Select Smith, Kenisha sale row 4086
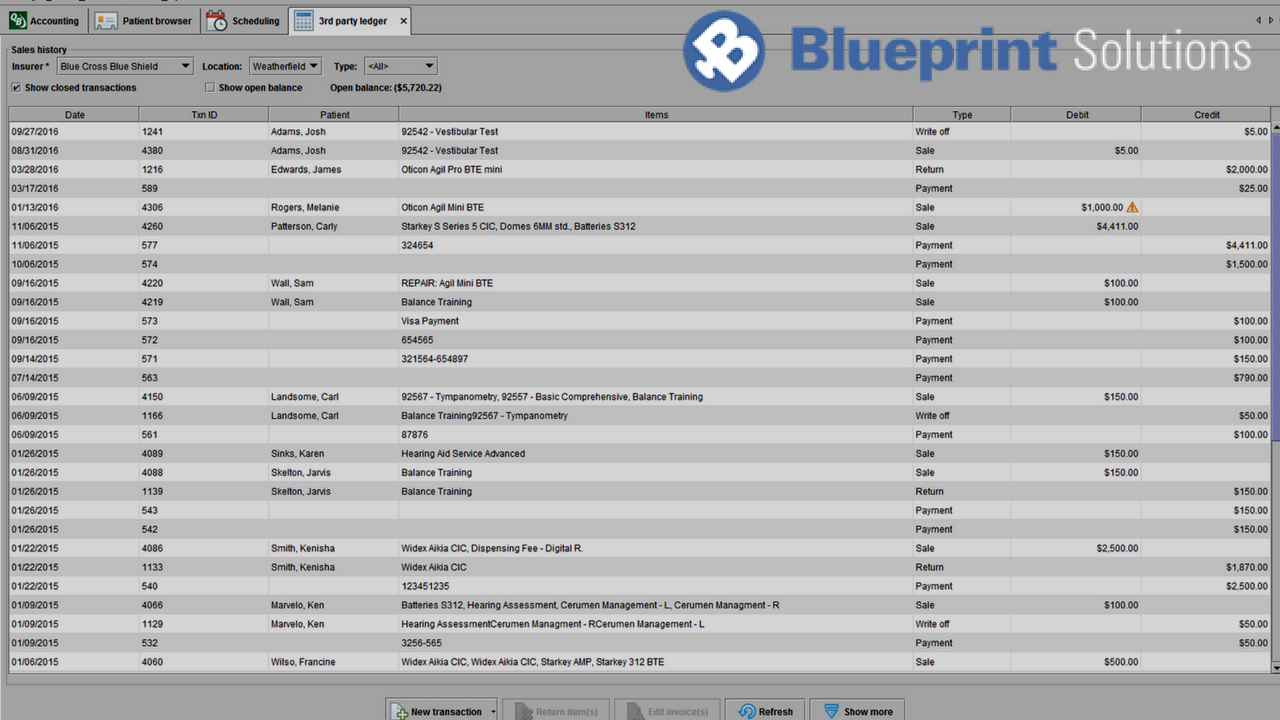The width and height of the screenshot is (1280, 720). [640, 549]
